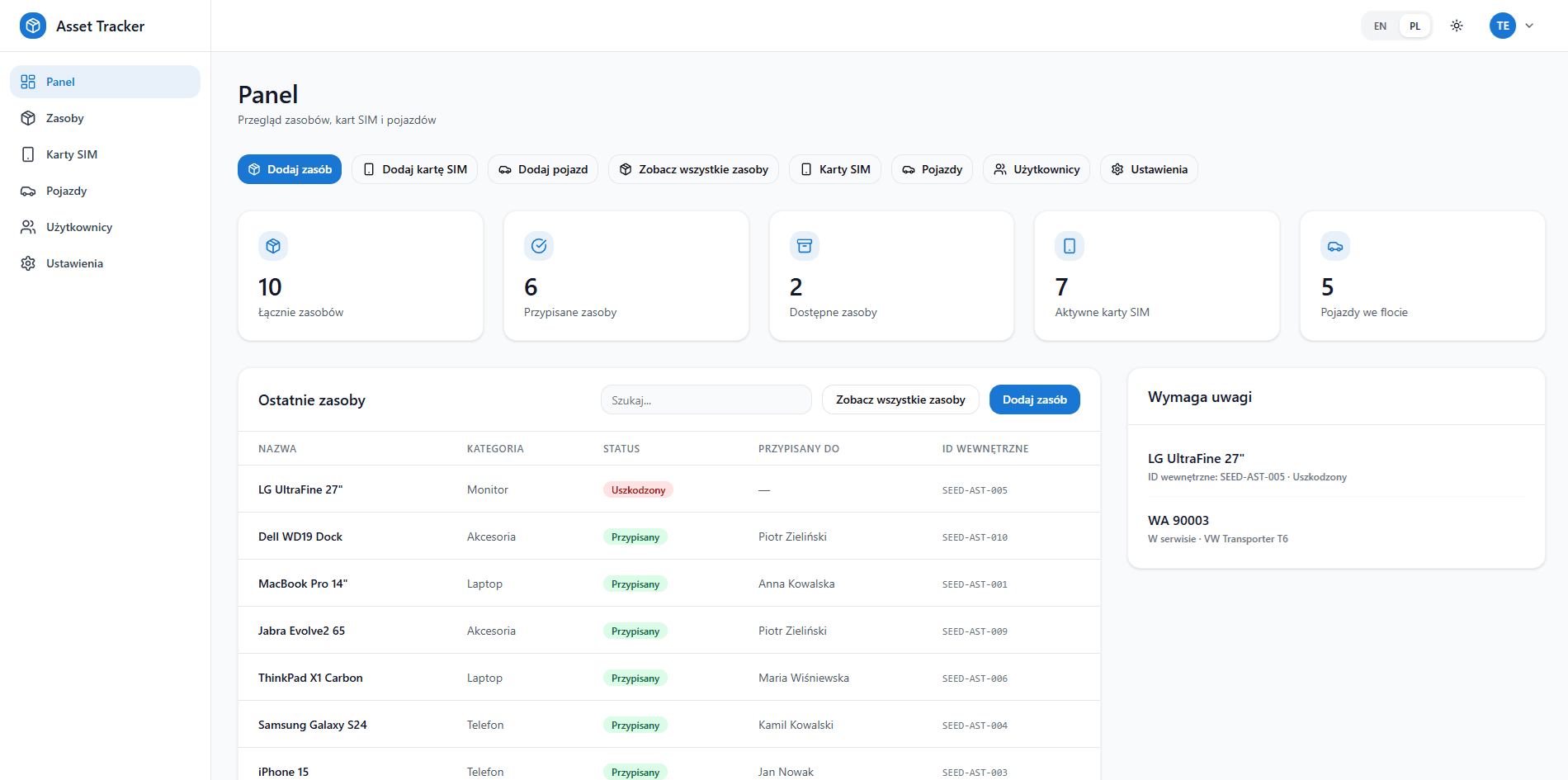Expand the TE user account dropdown
1568x780 pixels.
(x=1503, y=26)
